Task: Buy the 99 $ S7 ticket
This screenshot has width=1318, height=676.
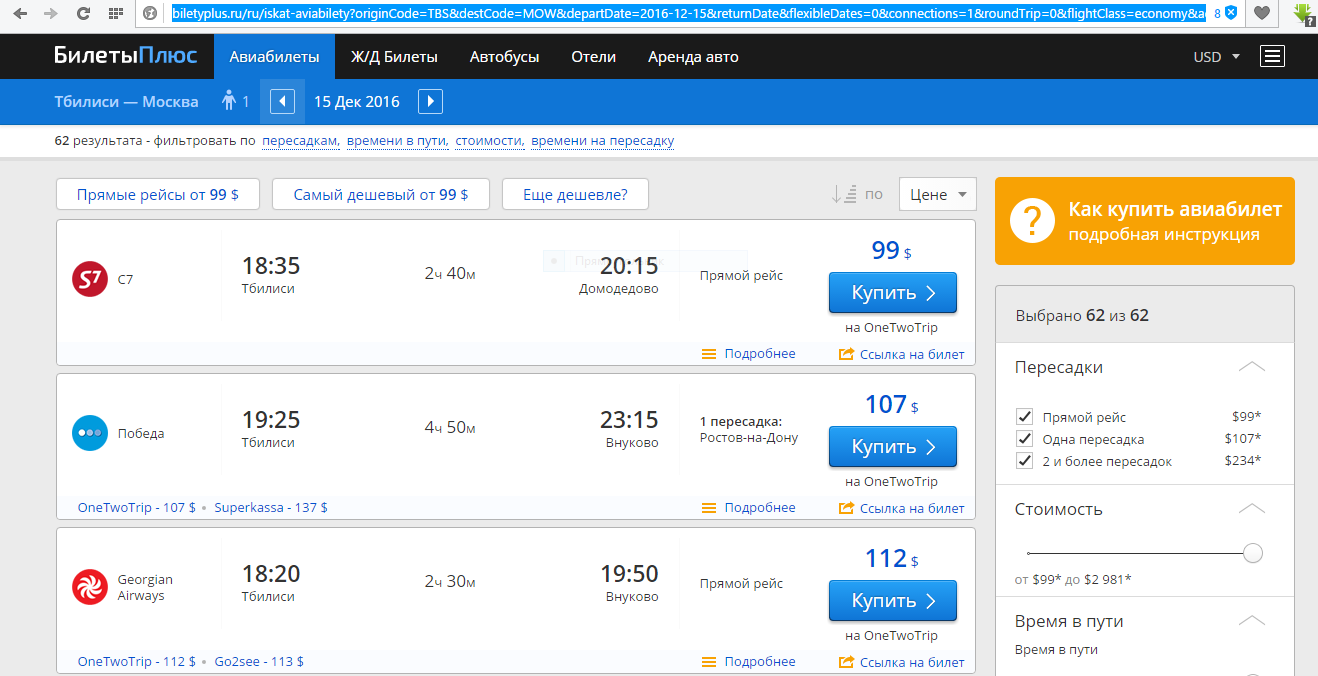Action: coord(893,293)
